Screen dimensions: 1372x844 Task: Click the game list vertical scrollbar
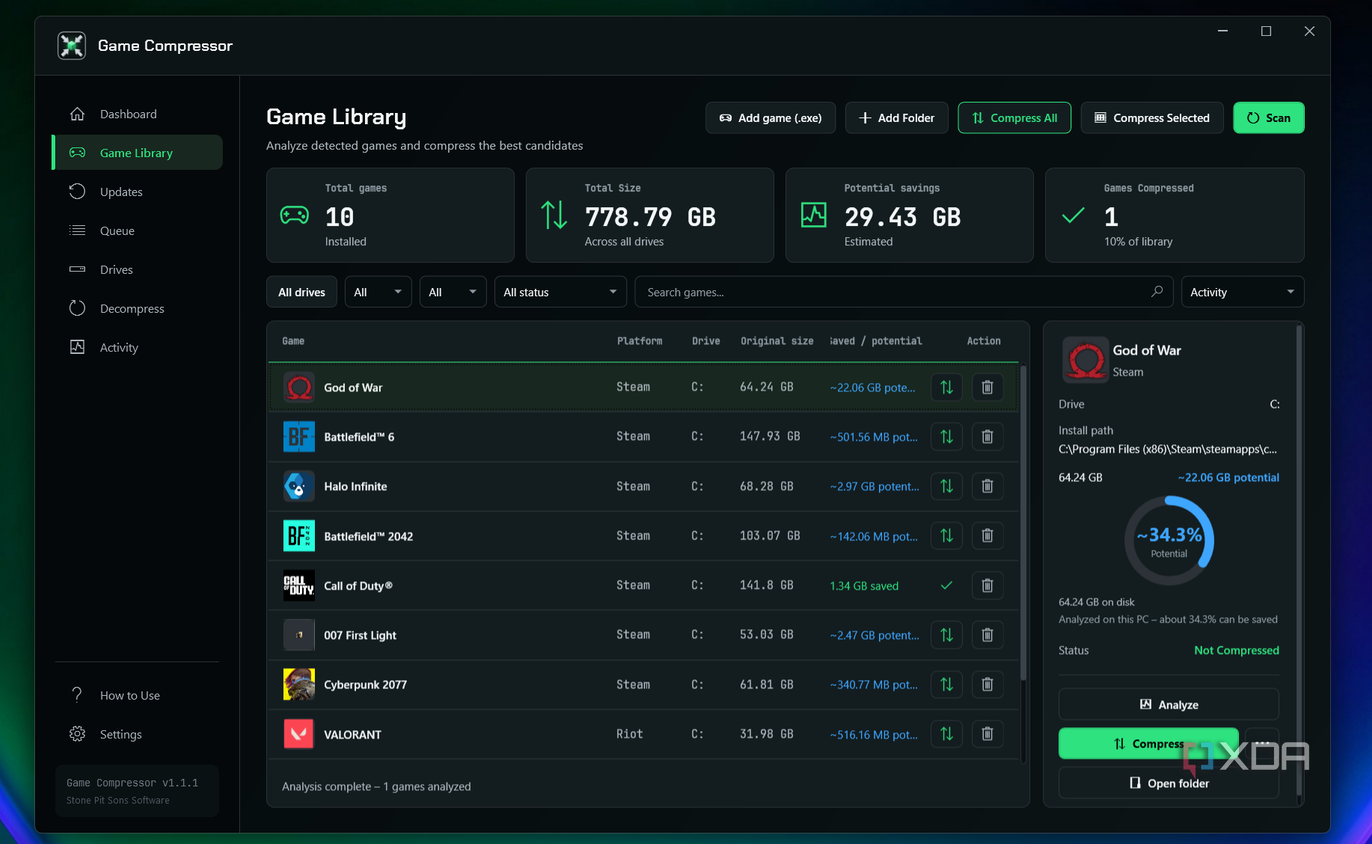pos(1023,523)
